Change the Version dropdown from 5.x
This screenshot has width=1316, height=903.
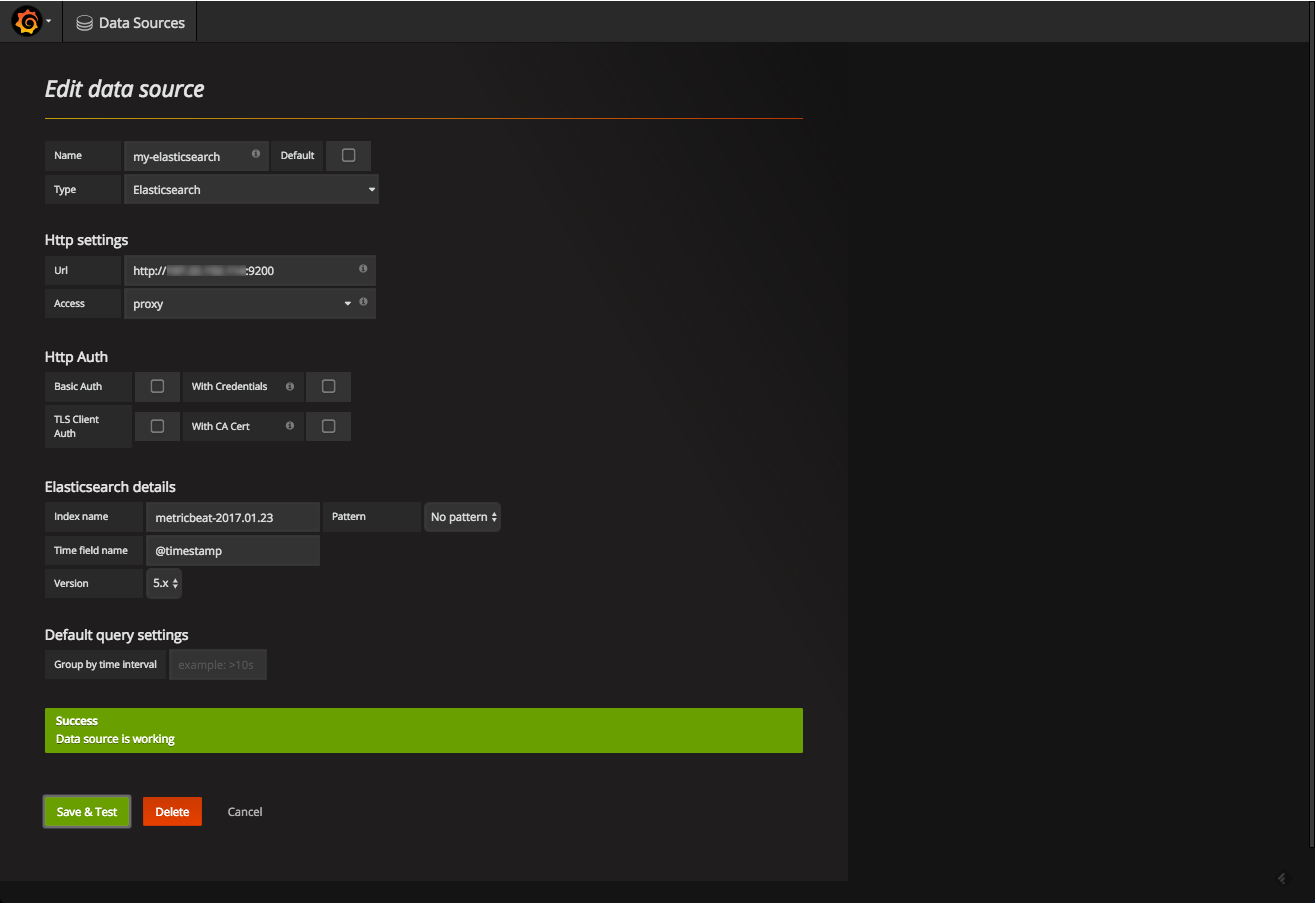pyautogui.click(x=164, y=583)
